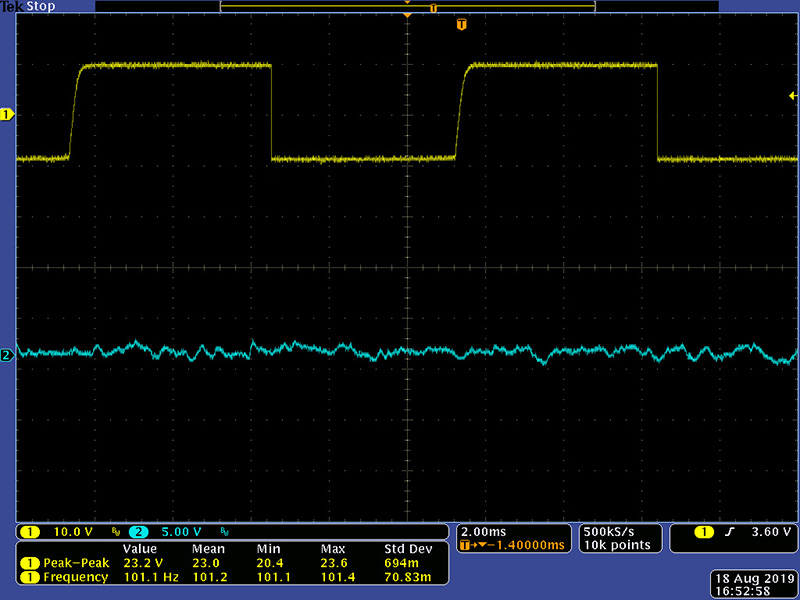Click the 500kS/s sample rate readout
The image size is (800, 600).
coord(609,531)
